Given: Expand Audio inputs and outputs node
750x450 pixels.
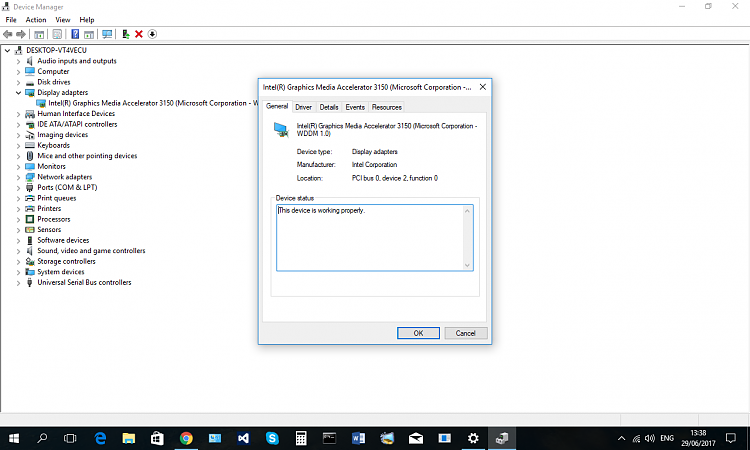Looking at the screenshot, I should pos(18,61).
